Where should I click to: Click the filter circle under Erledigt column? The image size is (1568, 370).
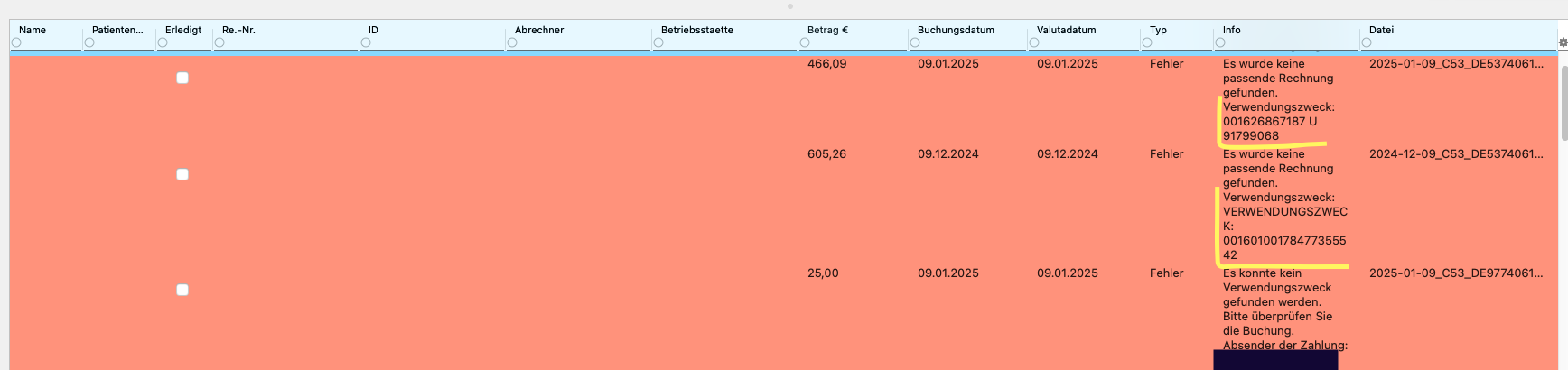tap(163, 42)
